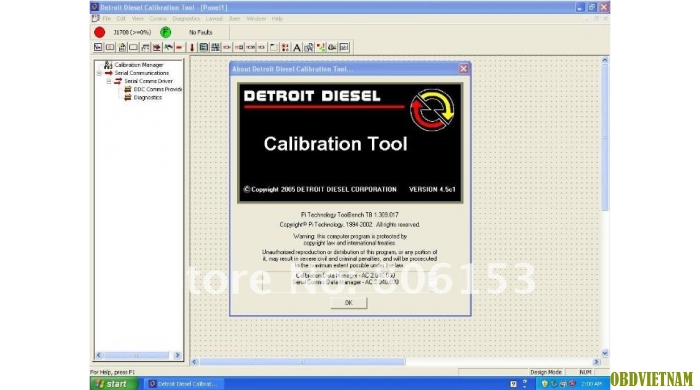Click the help question mark icon on taskbar
This screenshot has width=700, height=390.
tap(513, 384)
